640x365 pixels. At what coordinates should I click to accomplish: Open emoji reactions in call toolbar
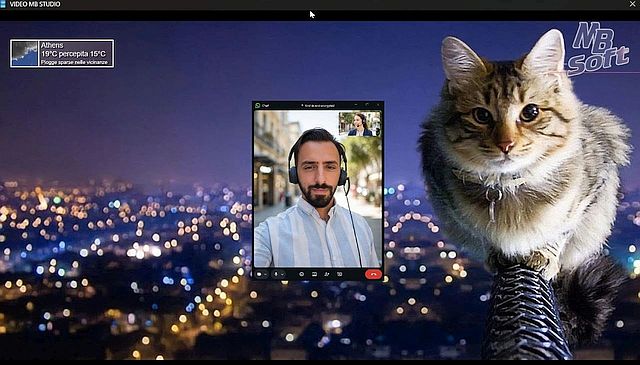tap(301, 274)
